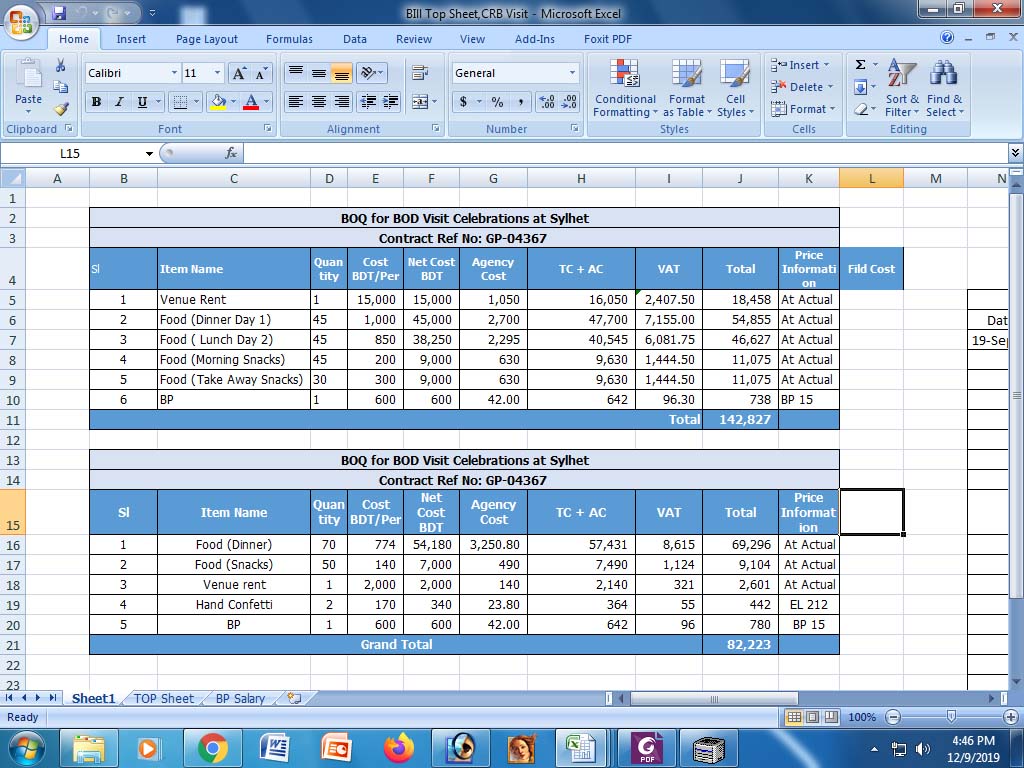
Task: Click Find & Select binoculars
Action: (943, 88)
